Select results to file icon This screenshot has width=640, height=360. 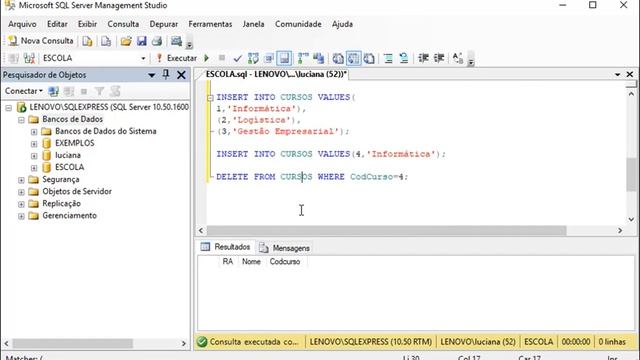(x=369, y=58)
